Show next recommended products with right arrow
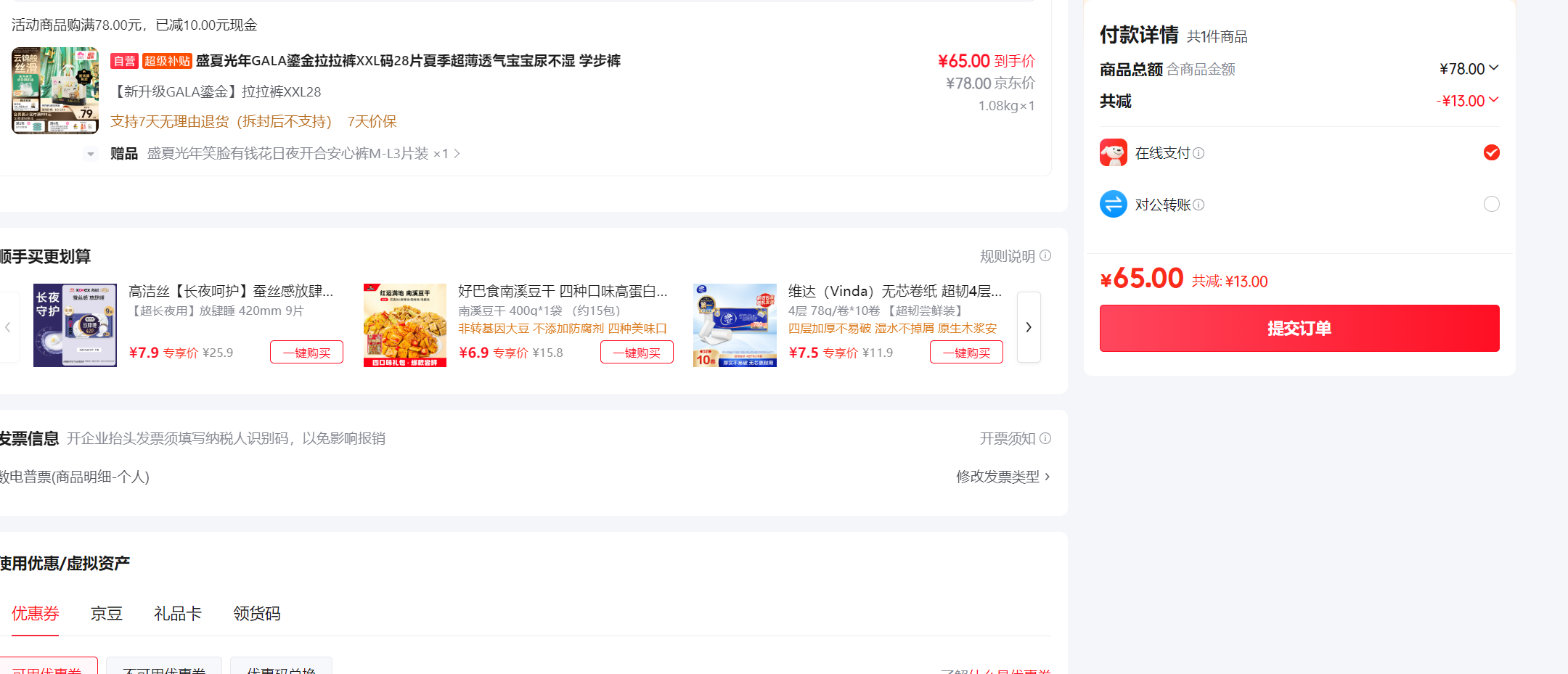 coord(1029,327)
